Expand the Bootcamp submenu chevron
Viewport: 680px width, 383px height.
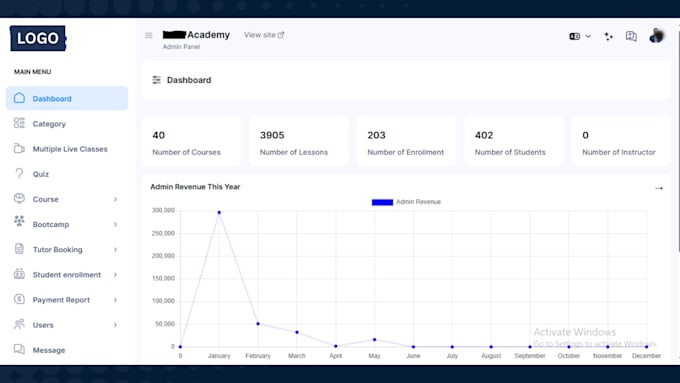(x=115, y=224)
